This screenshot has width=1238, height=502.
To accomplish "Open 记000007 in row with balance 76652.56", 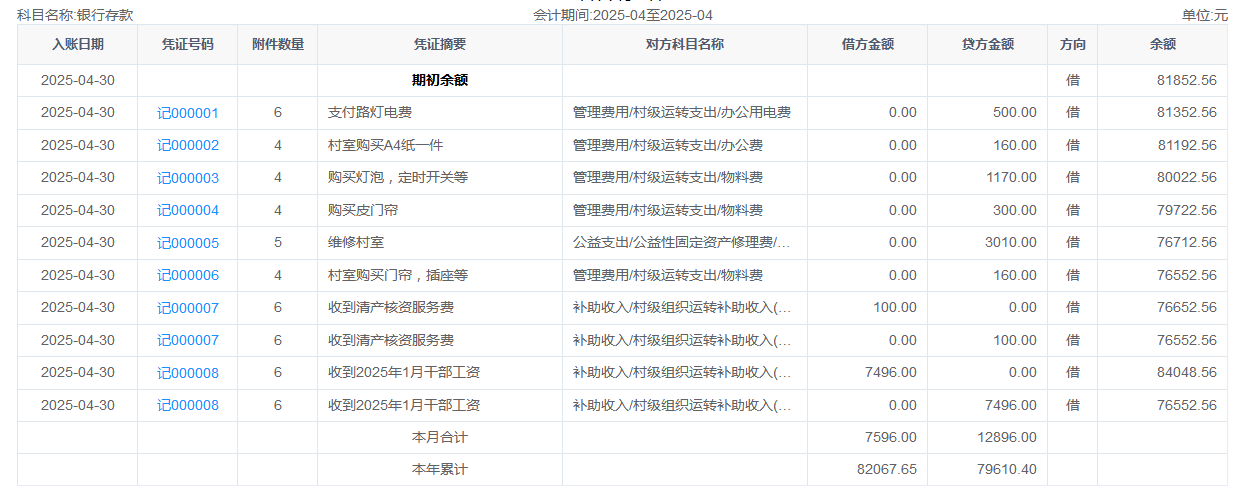I will coord(187,308).
